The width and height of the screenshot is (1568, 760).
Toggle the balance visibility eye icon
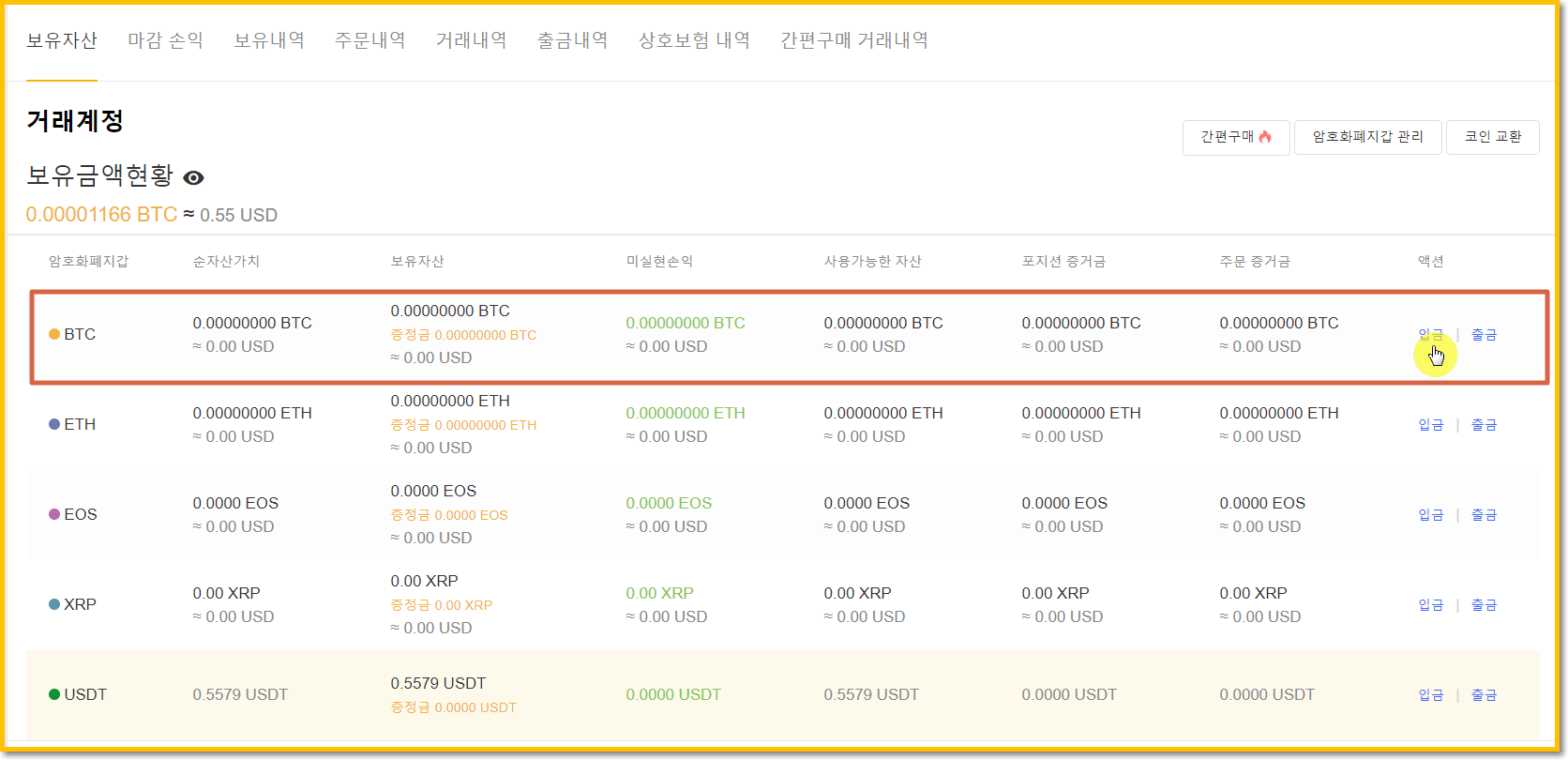[194, 177]
